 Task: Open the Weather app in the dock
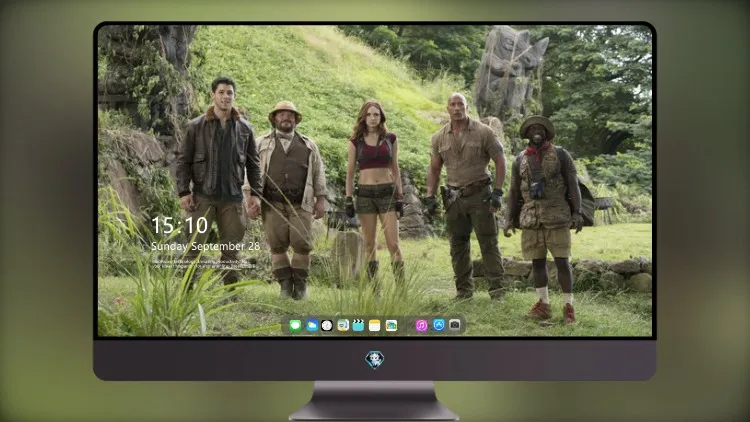coord(311,326)
